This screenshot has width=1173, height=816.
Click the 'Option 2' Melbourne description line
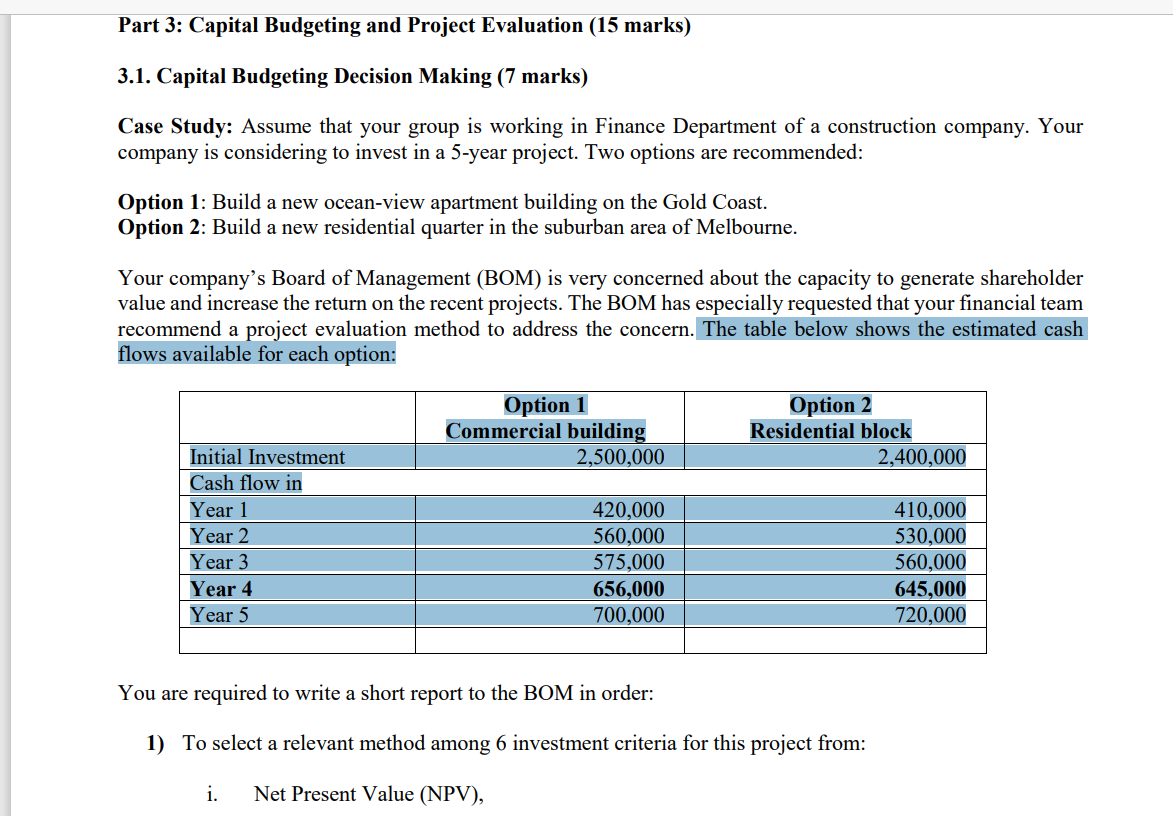click(x=457, y=227)
